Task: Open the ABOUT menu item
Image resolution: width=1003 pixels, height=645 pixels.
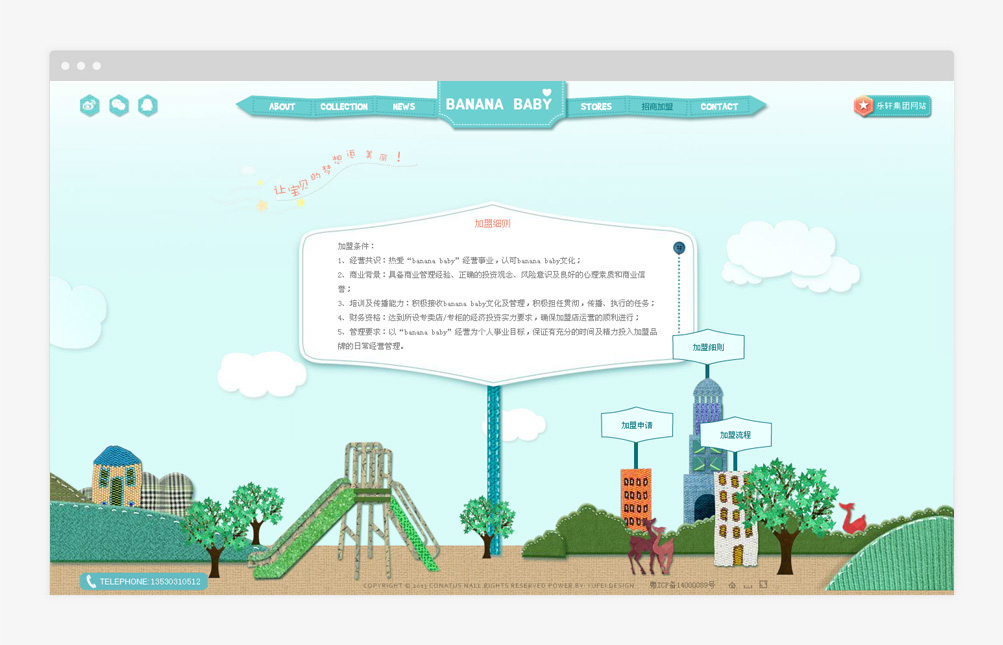Action: (282, 107)
